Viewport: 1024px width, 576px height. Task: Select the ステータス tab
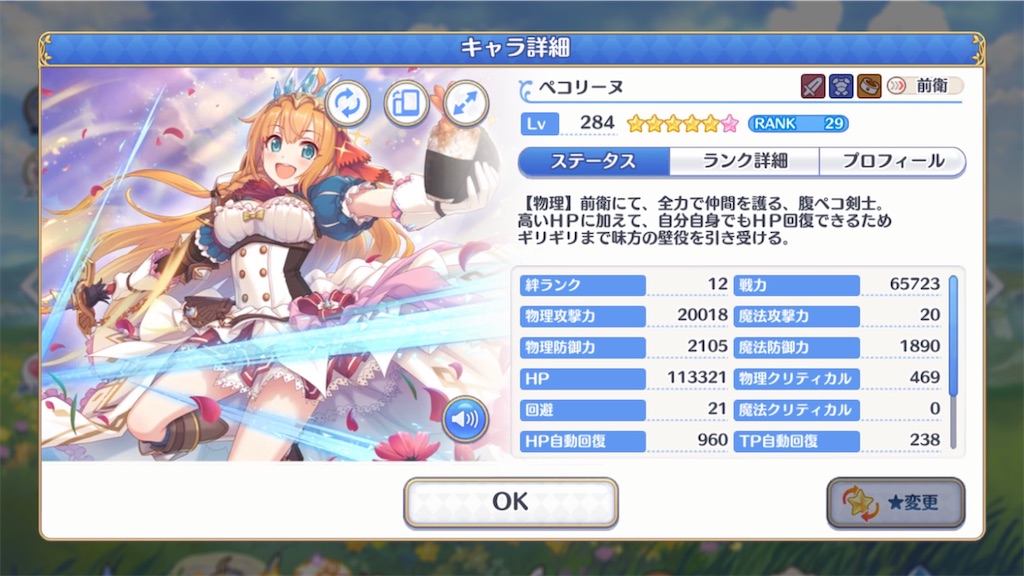(x=594, y=161)
